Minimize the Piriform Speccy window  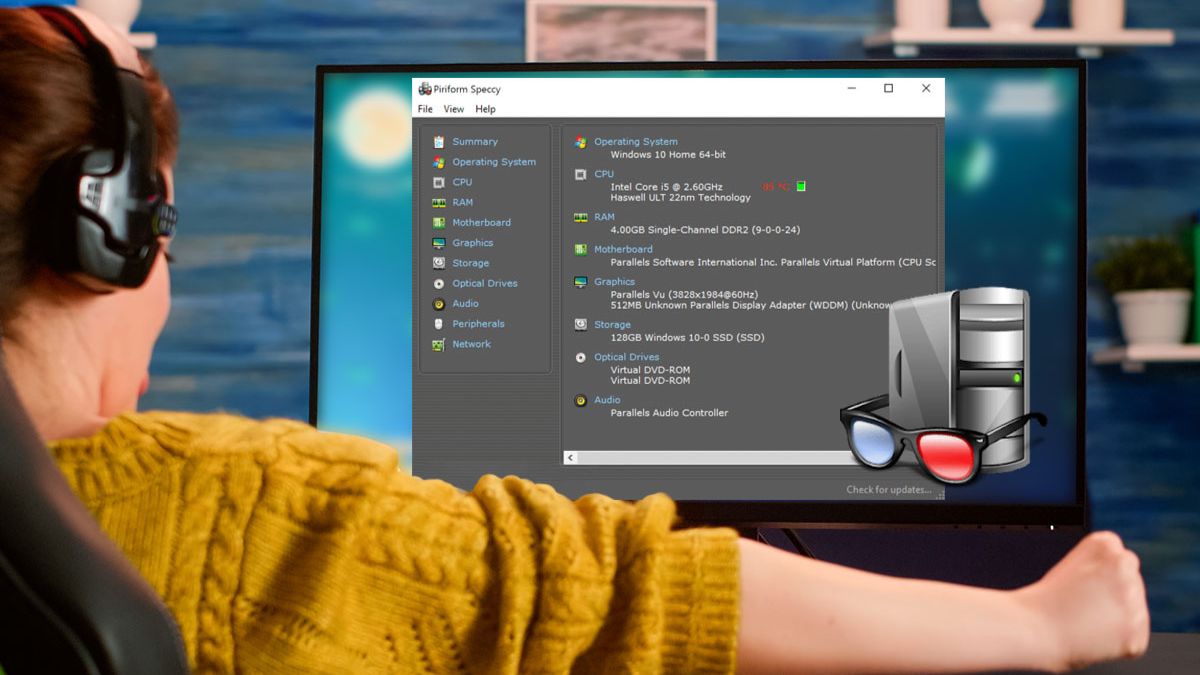click(x=851, y=88)
